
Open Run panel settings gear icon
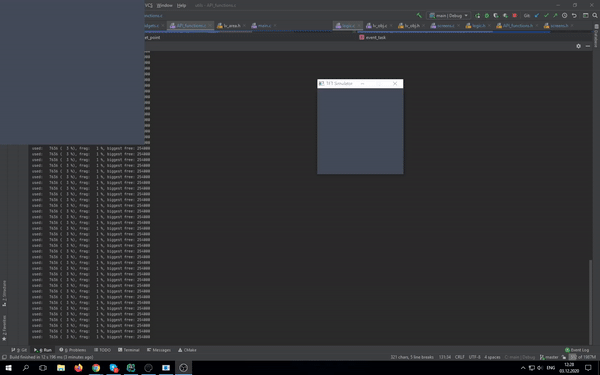pyautogui.click(x=579, y=46)
